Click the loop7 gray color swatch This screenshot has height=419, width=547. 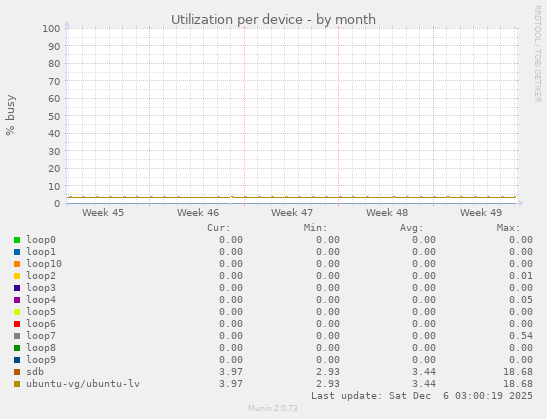tap(17, 336)
